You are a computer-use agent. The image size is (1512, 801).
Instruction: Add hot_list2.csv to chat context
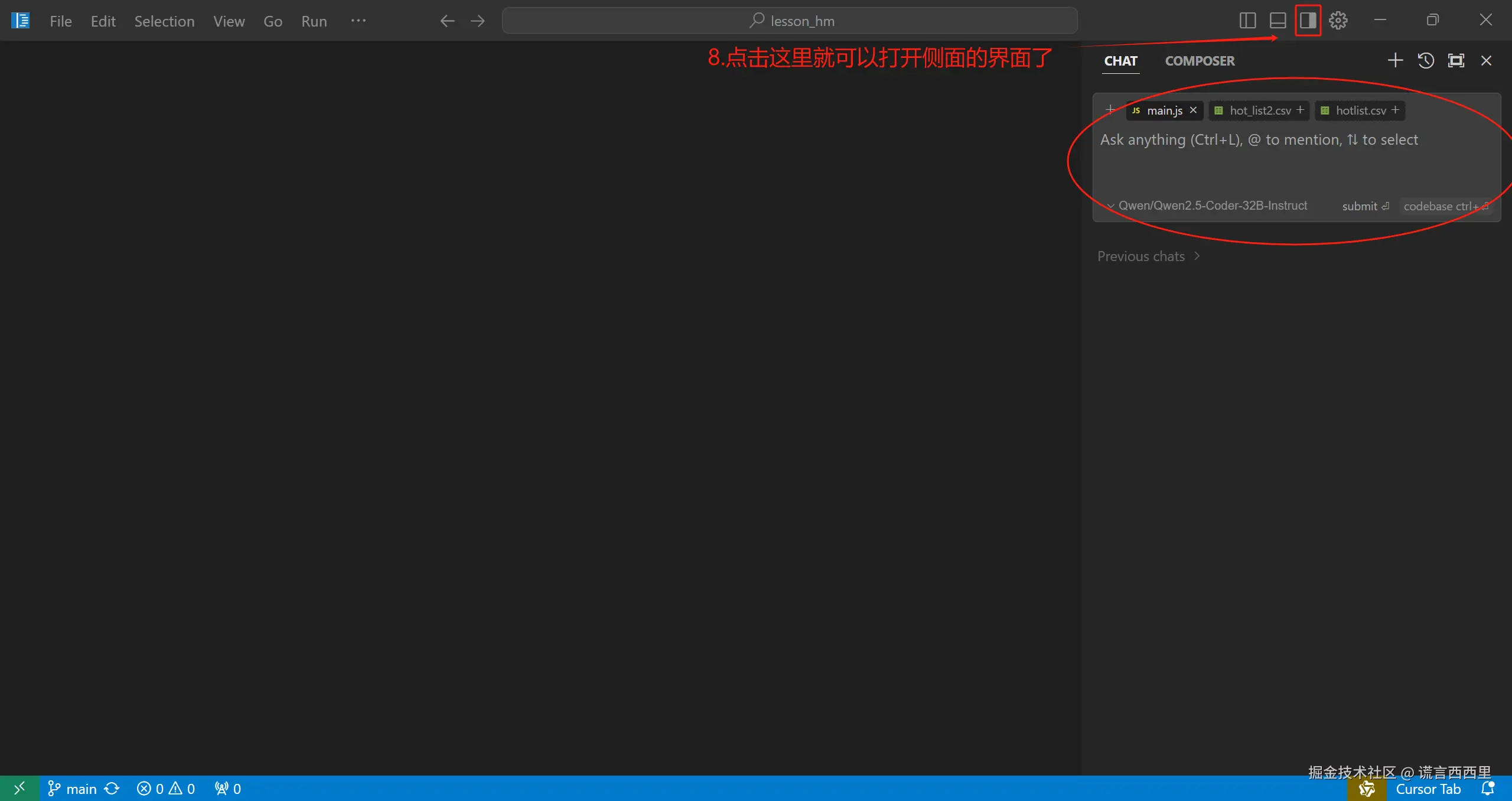click(1300, 110)
